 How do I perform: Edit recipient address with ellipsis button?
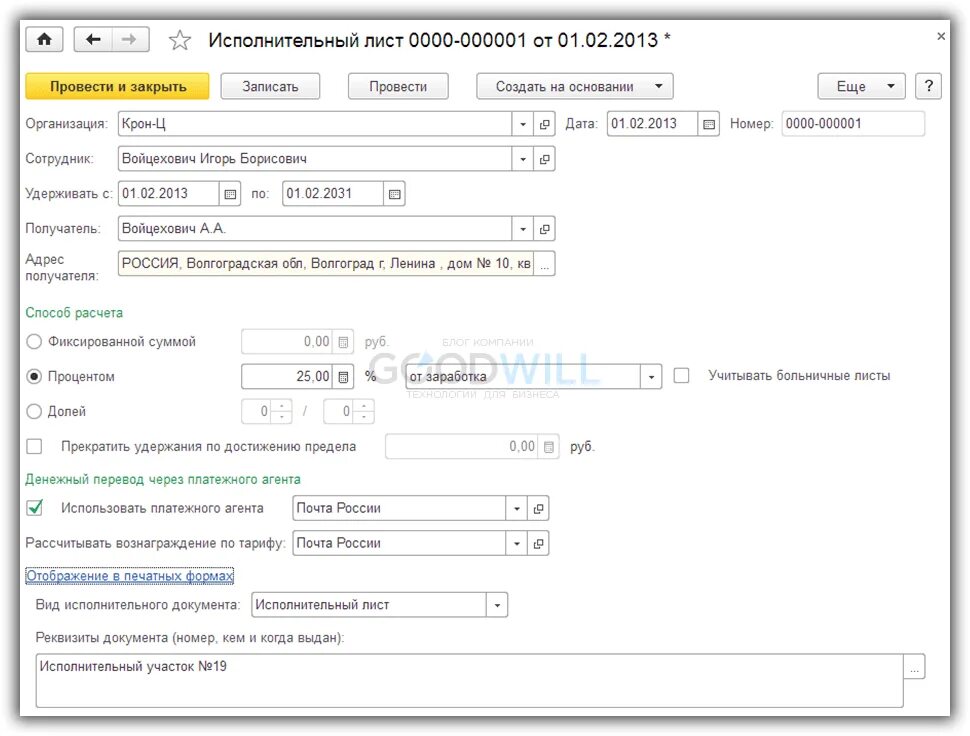point(544,264)
